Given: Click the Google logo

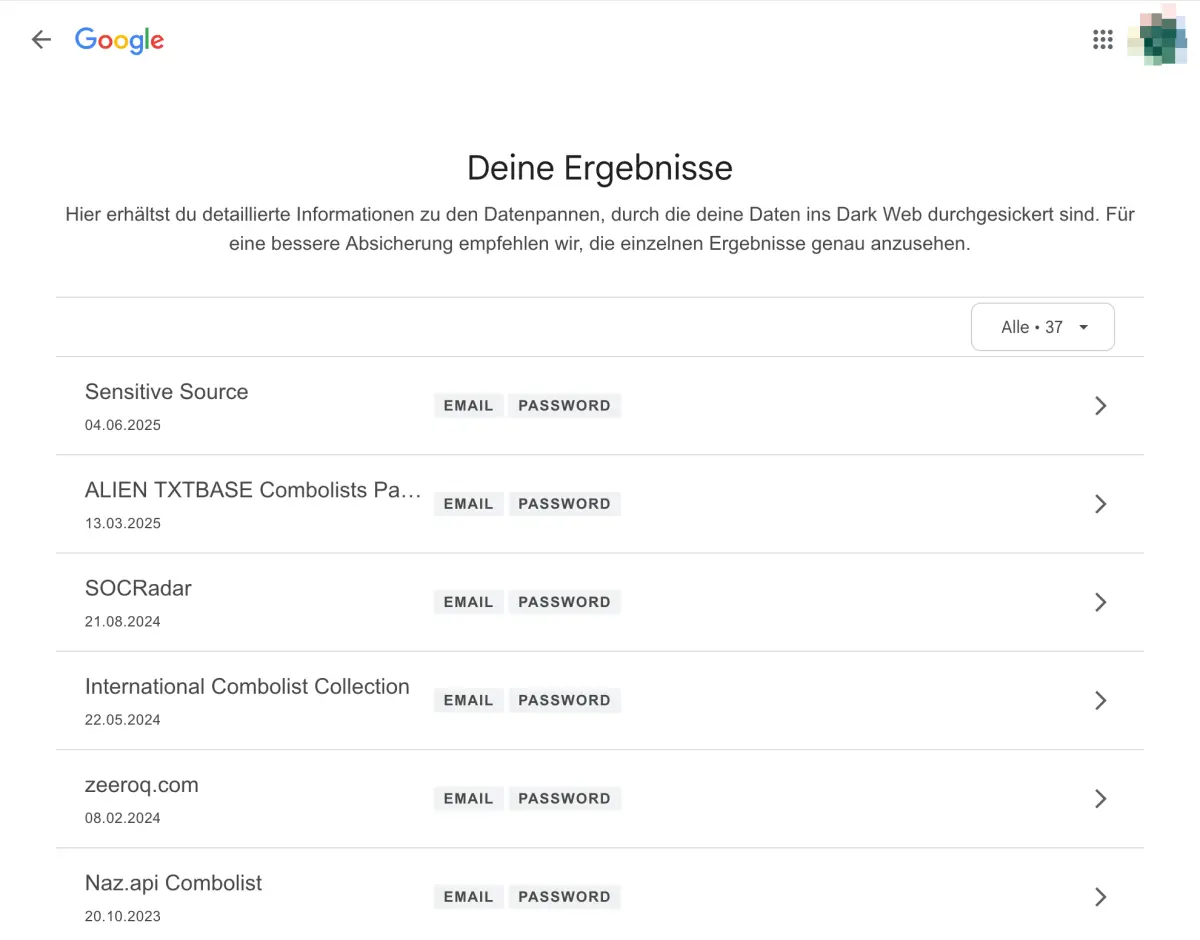Looking at the screenshot, I should point(119,40).
